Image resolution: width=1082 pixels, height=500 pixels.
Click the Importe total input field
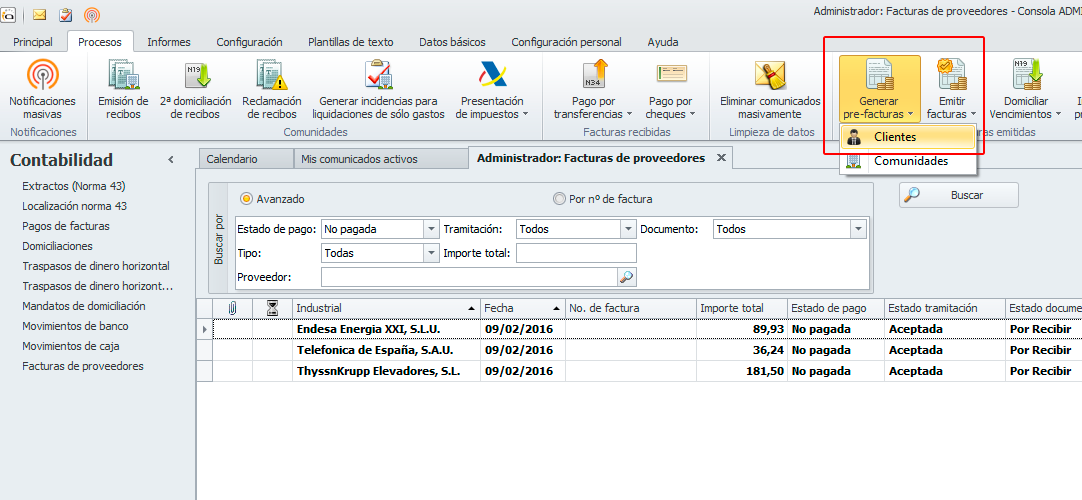576,253
